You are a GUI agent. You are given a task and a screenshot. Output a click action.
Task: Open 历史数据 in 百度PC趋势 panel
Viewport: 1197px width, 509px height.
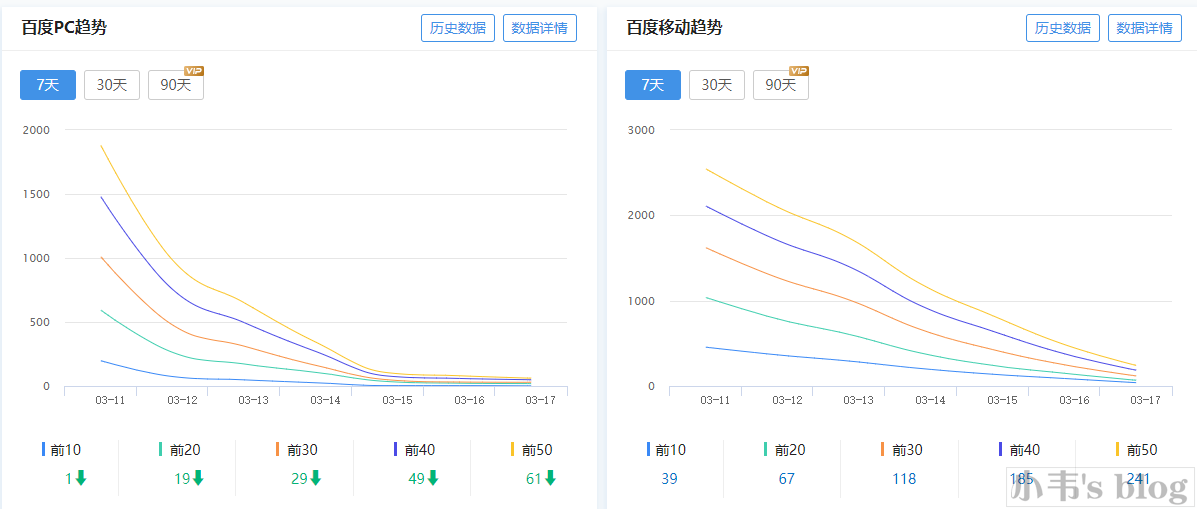click(458, 28)
